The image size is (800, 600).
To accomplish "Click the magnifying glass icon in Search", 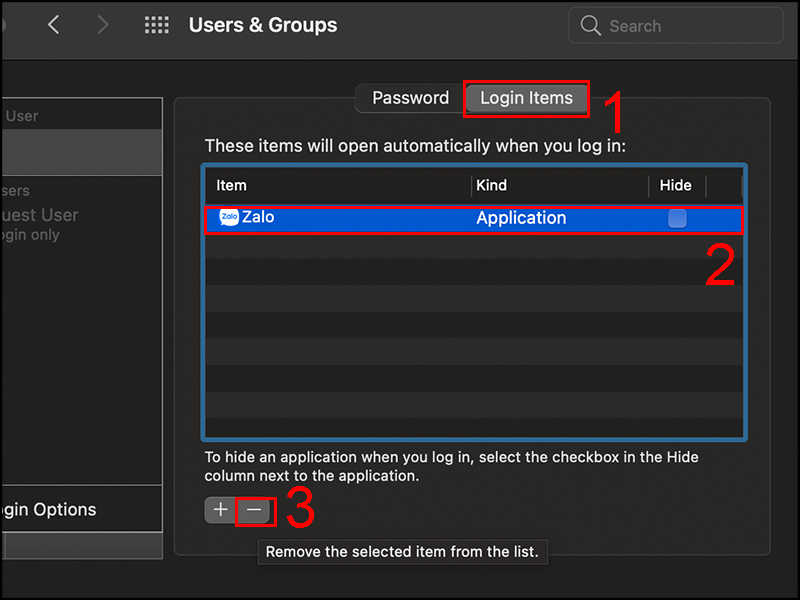I will 591,25.
